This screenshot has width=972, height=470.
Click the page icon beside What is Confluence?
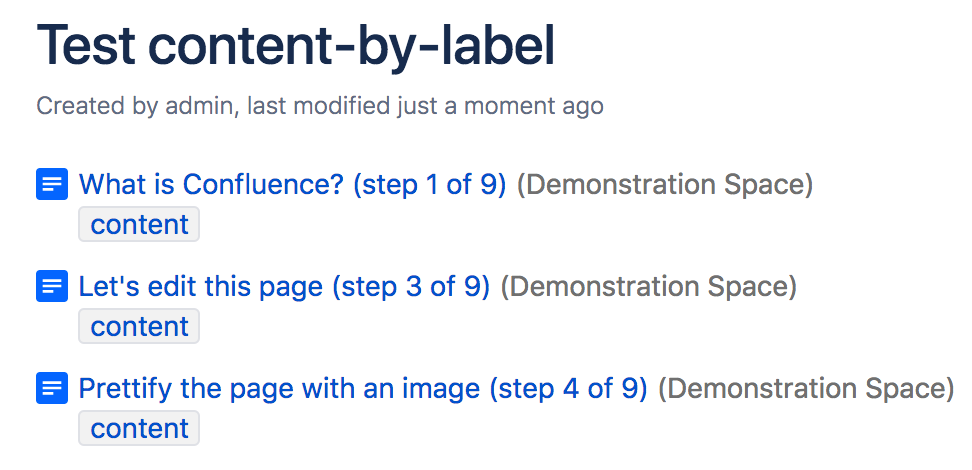[52, 184]
